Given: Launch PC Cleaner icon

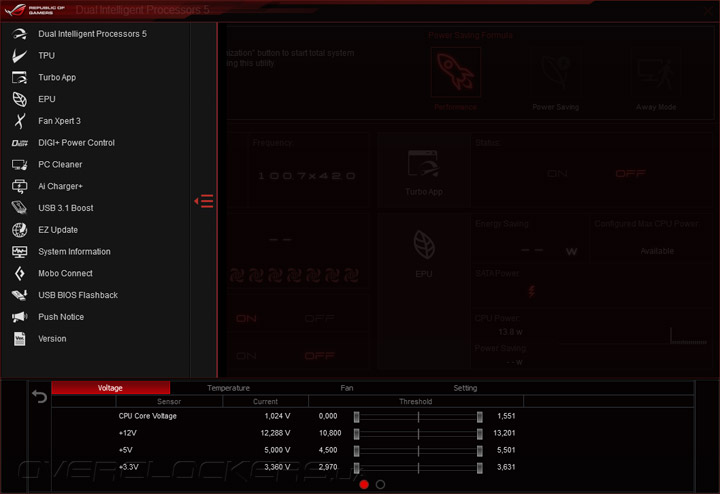Looking at the screenshot, I should coord(19,164).
